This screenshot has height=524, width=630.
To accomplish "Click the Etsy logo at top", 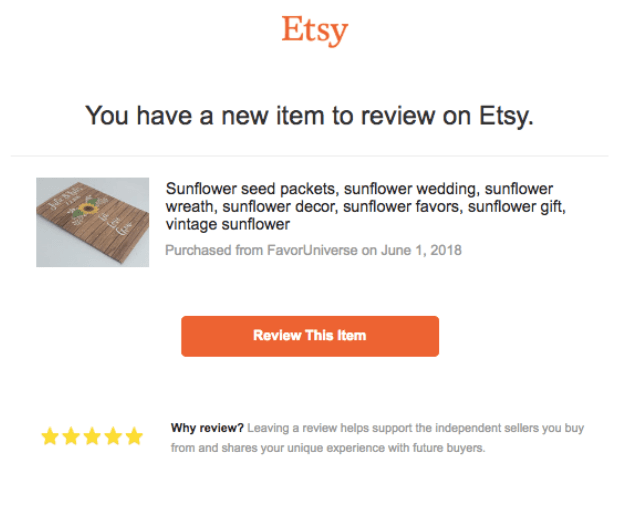I will pos(314,30).
